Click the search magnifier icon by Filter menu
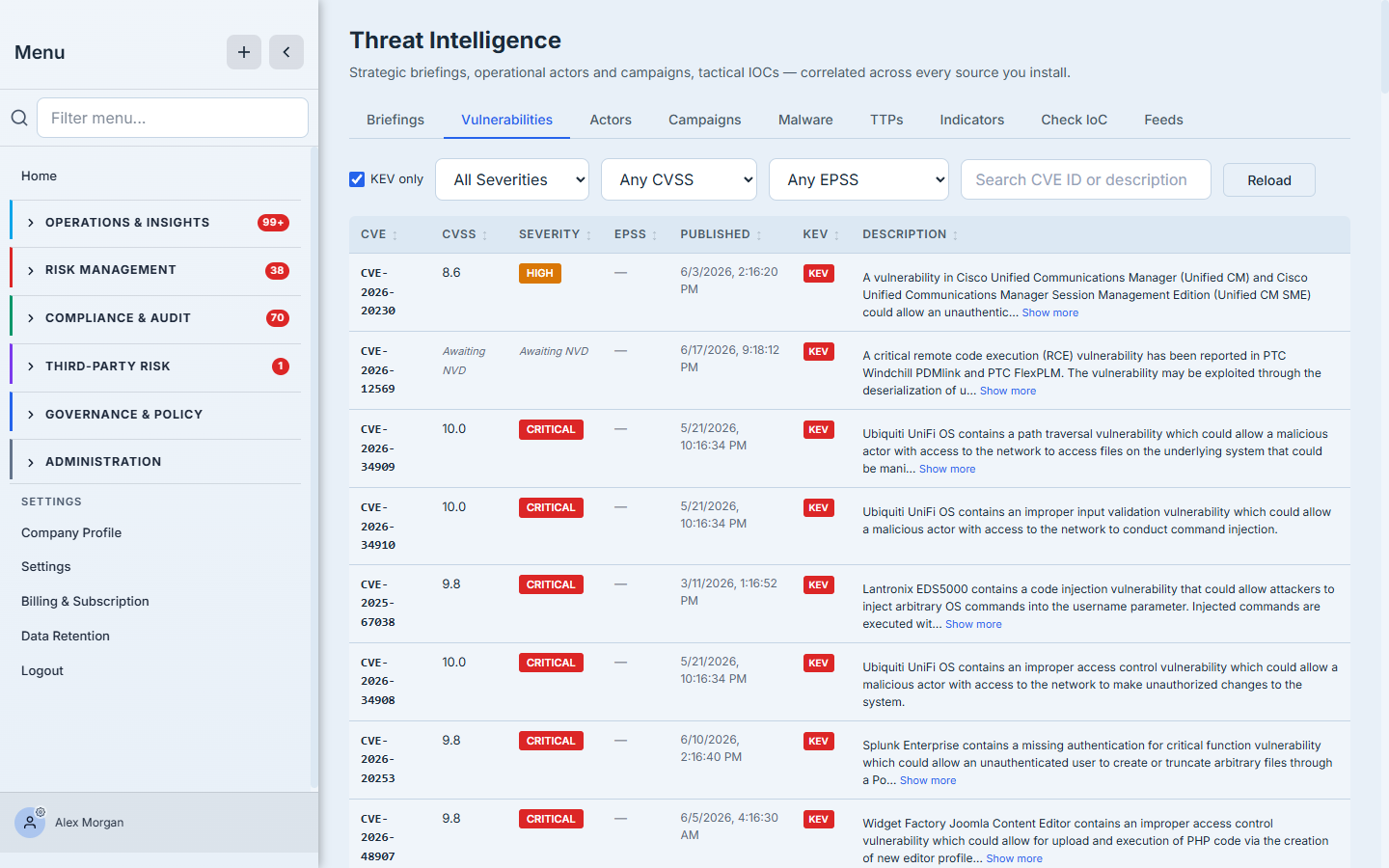This screenshot has width=1389, height=868. pyautogui.click(x=19, y=118)
